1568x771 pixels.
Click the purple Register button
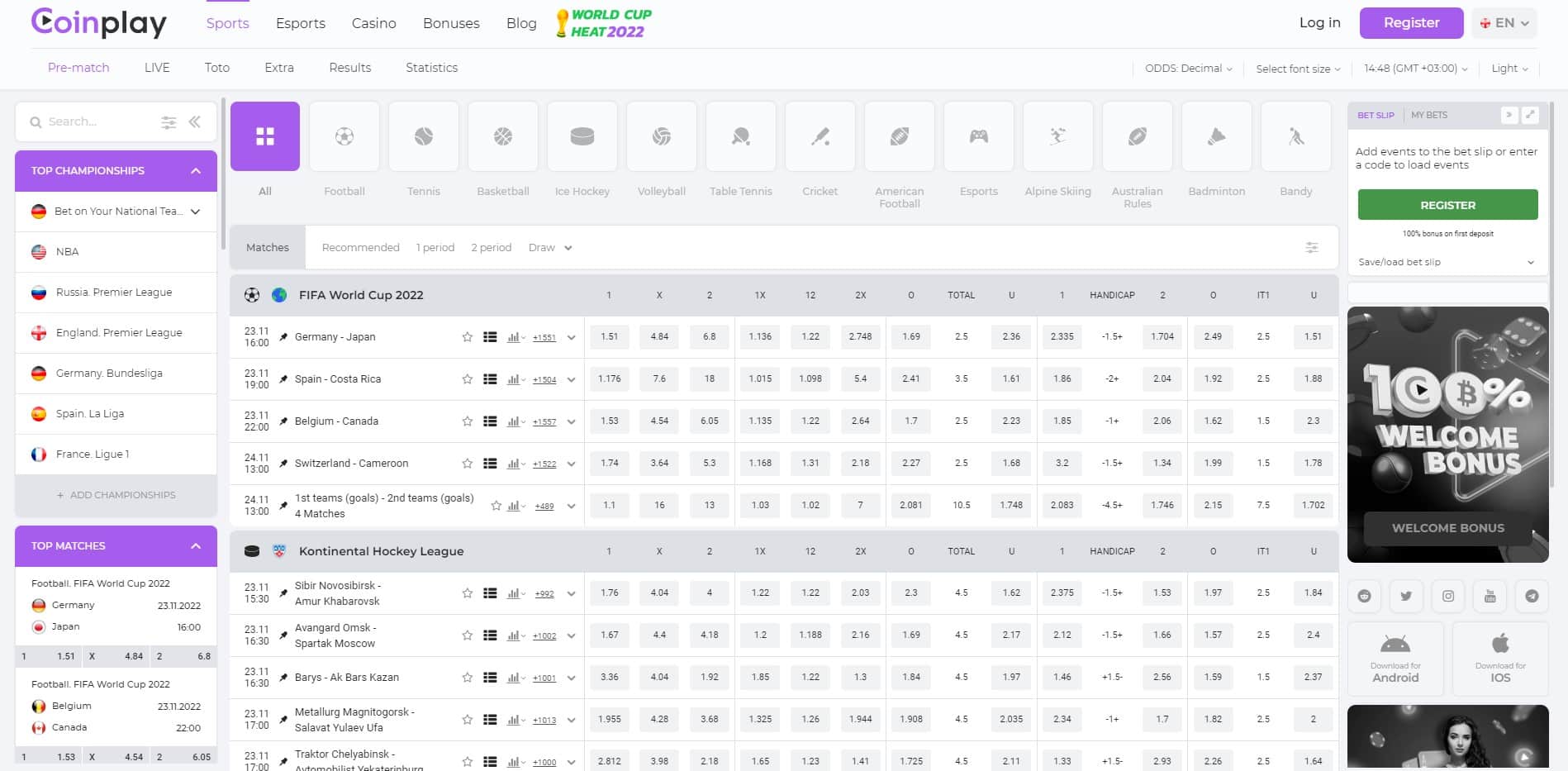click(1411, 23)
